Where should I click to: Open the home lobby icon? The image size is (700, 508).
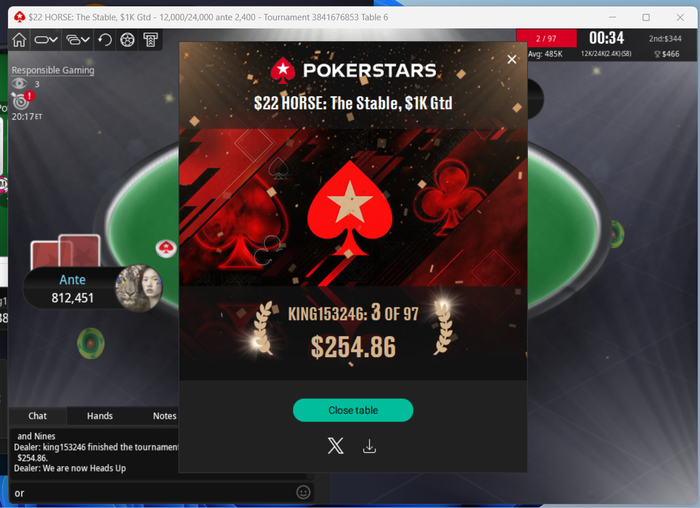coord(19,40)
